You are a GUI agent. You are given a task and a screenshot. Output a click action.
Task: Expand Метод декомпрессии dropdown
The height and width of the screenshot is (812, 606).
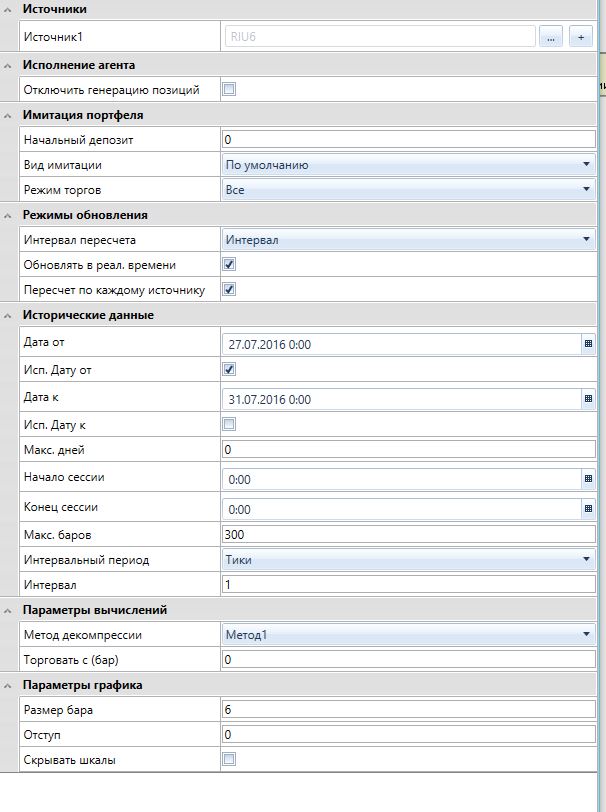(587, 635)
